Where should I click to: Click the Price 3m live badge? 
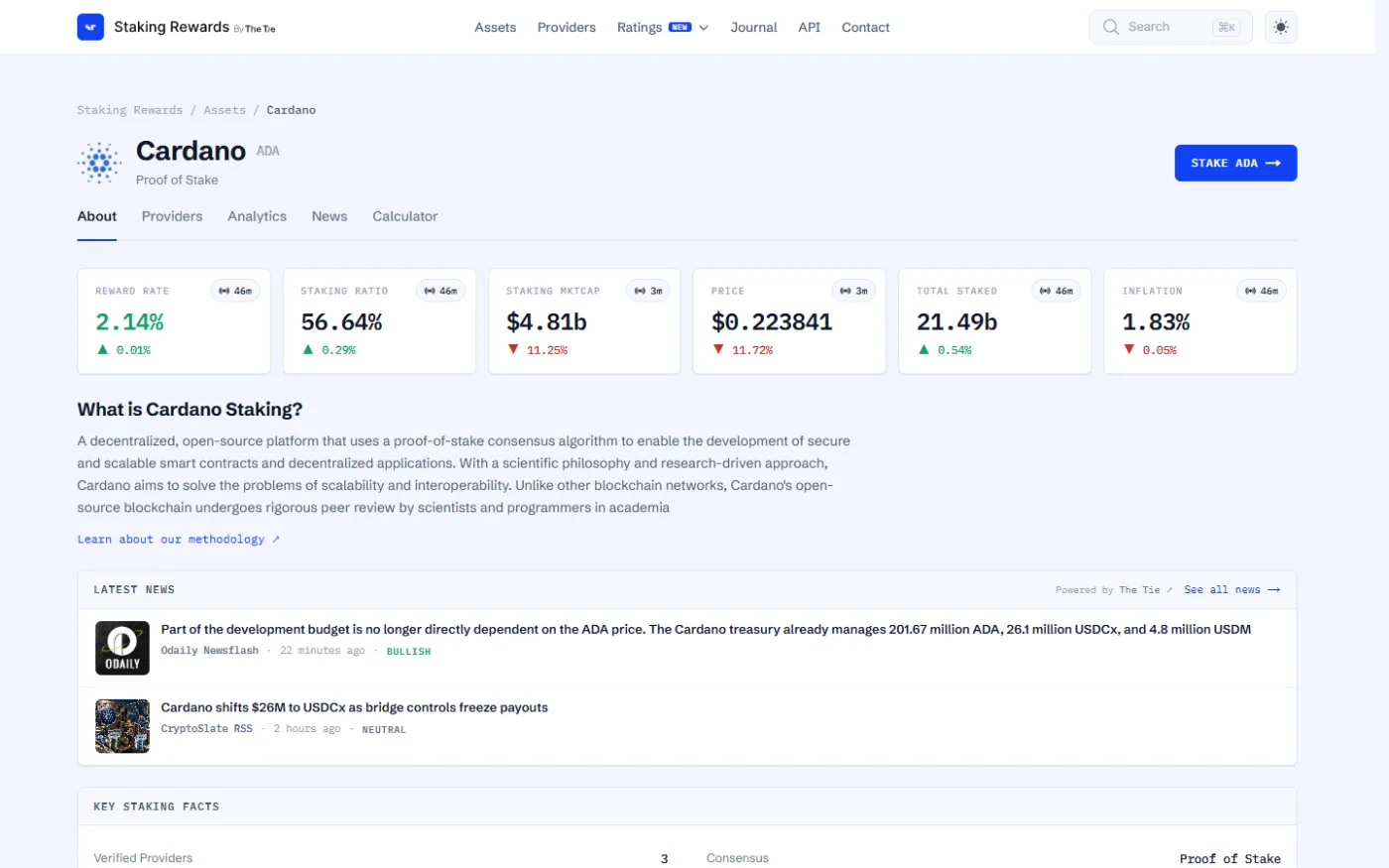pyautogui.click(x=854, y=291)
